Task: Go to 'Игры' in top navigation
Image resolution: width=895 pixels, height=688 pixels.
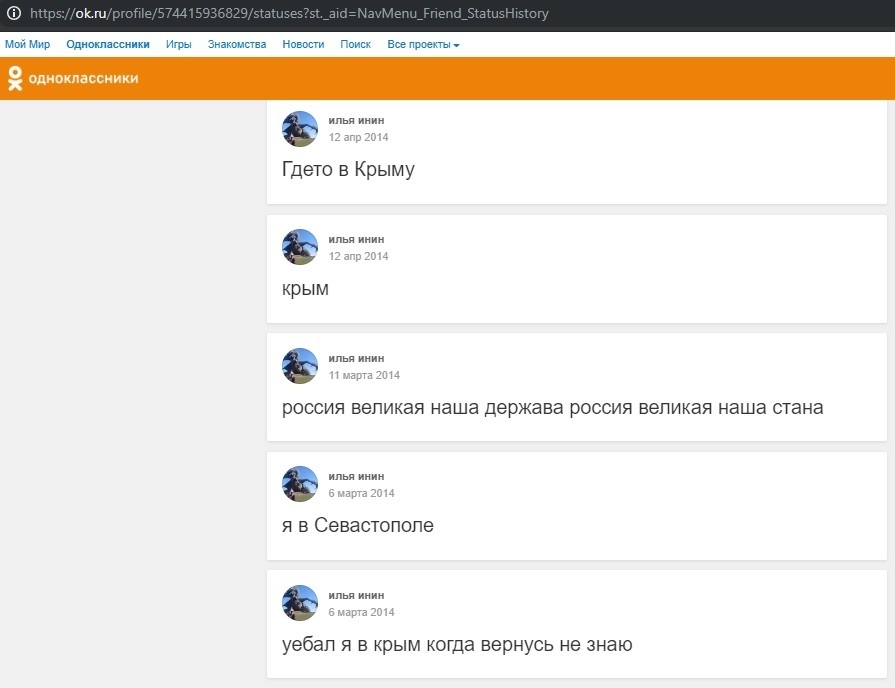Action: click(x=179, y=45)
